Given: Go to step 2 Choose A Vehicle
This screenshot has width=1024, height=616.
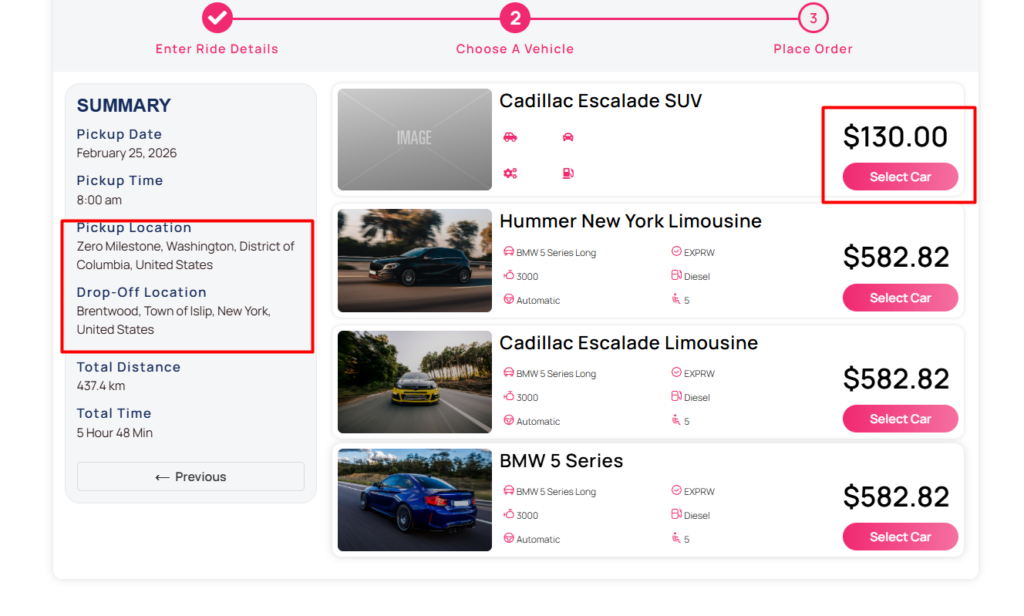Looking at the screenshot, I should coord(514,17).
